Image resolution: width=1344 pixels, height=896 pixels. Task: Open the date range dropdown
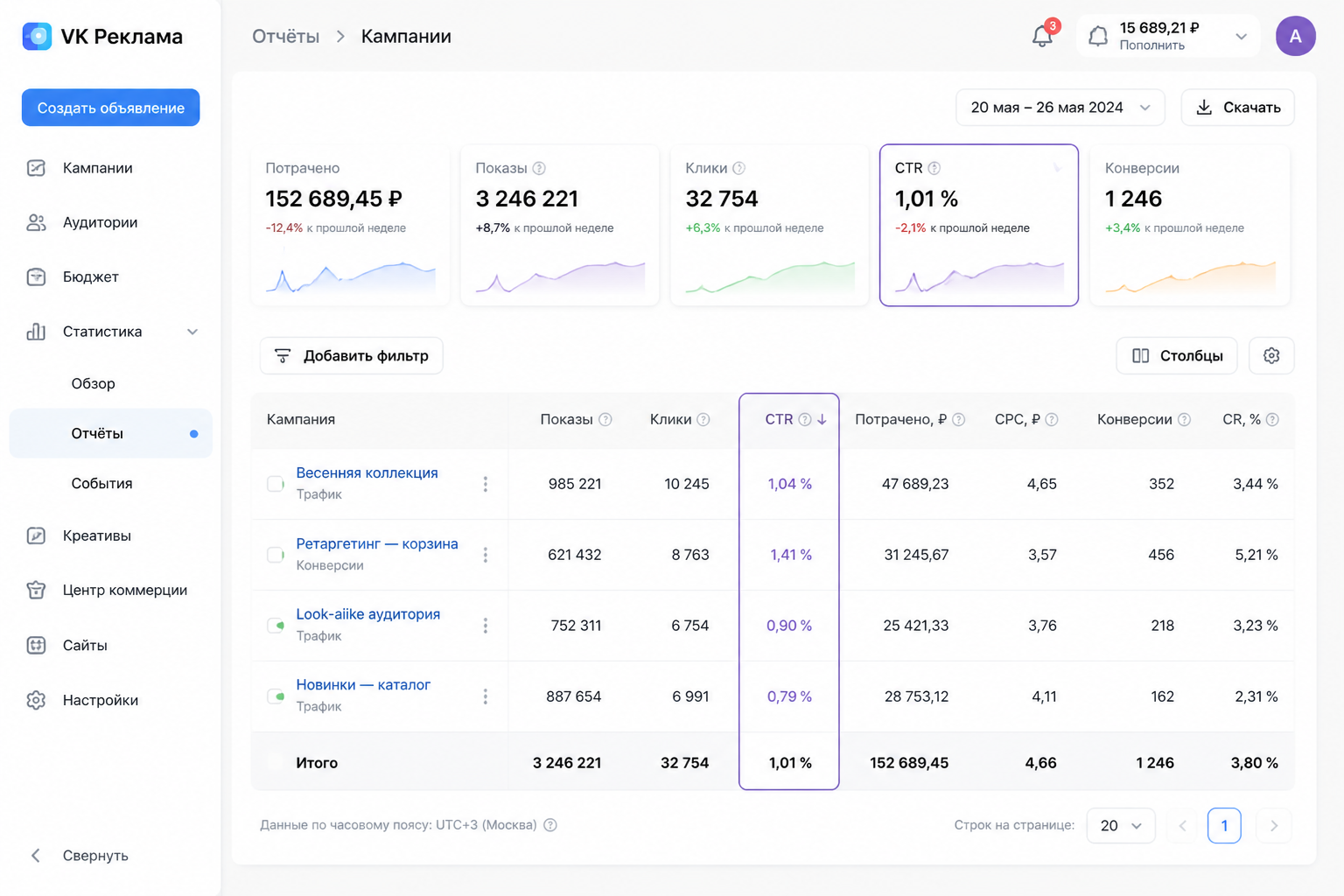click(x=1060, y=108)
